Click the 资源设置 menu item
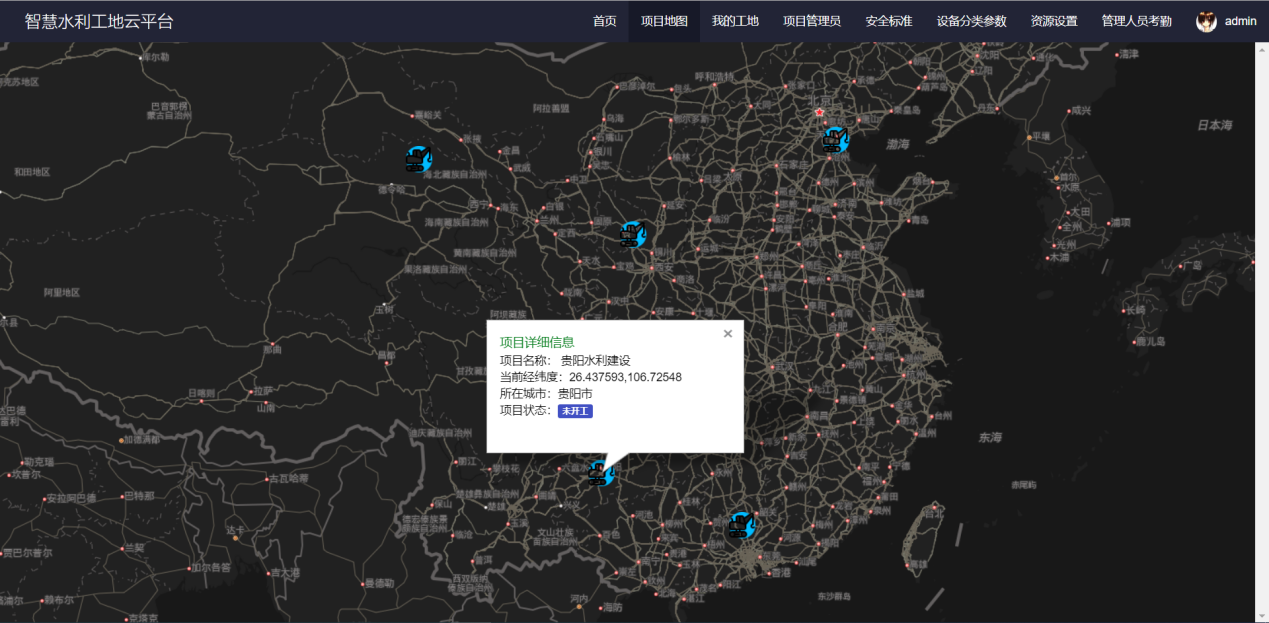The height and width of the screenshot is (623, 1269). click(1054, 21)
